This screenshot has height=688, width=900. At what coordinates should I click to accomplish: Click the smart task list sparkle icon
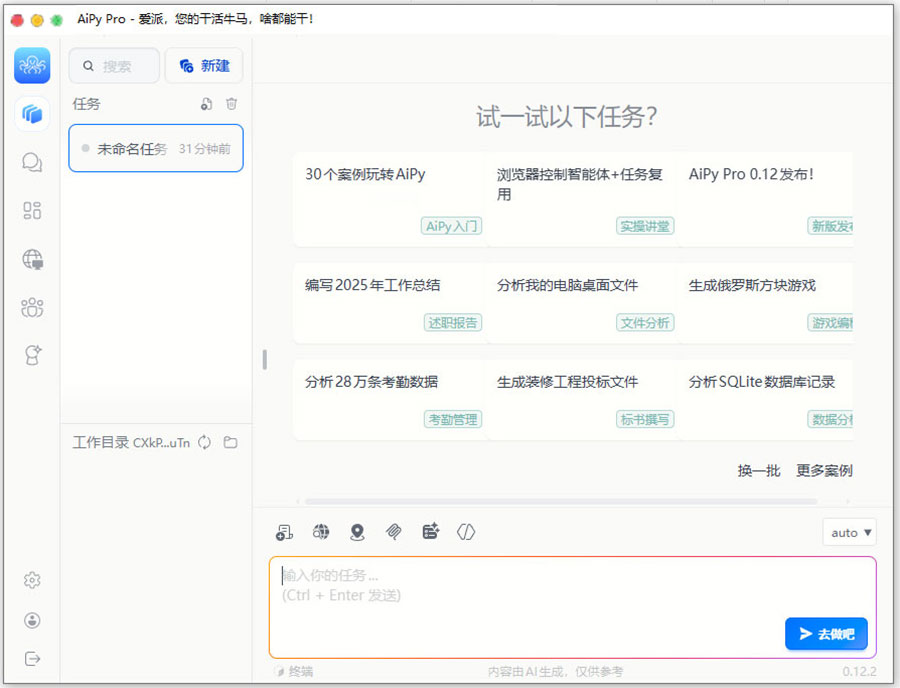point(430,532)
